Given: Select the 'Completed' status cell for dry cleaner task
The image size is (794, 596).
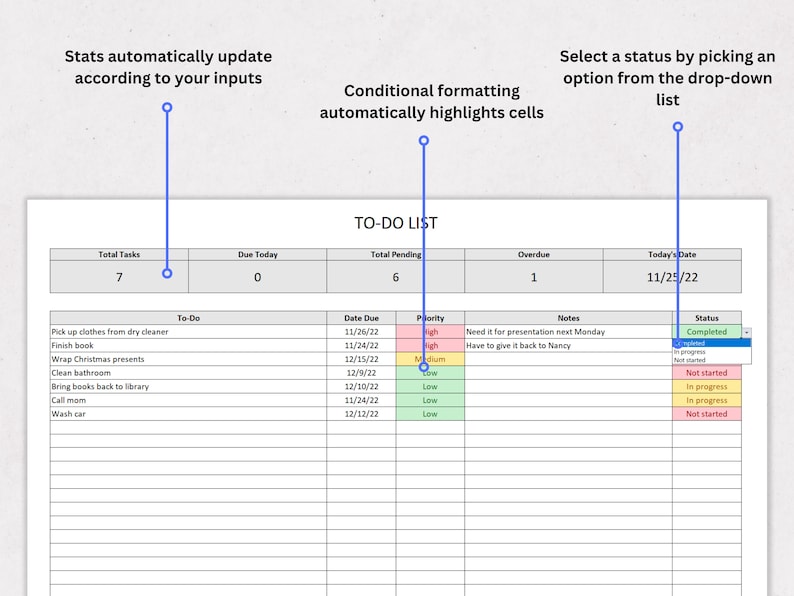Looking at the screenshot, I should click(x=707, y=332).
